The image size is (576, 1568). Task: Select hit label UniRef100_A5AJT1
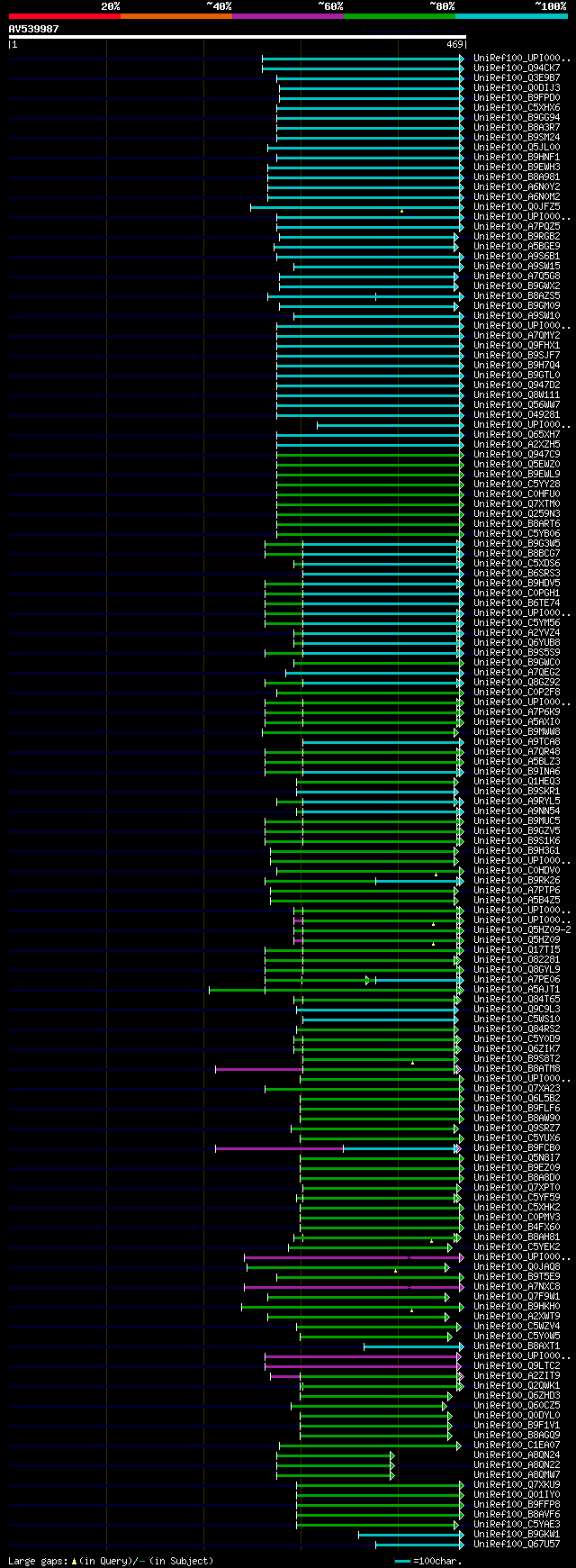517,990
